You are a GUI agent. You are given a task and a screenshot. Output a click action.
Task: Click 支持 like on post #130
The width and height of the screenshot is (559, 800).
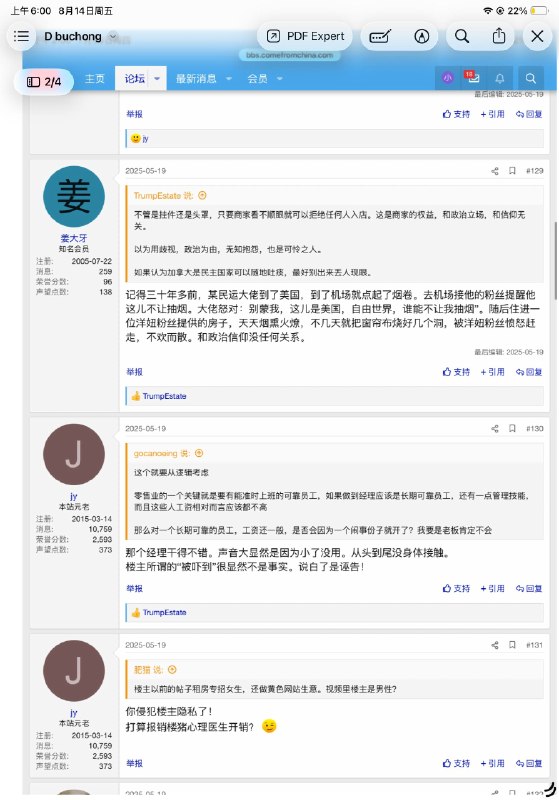pos(456,588)
